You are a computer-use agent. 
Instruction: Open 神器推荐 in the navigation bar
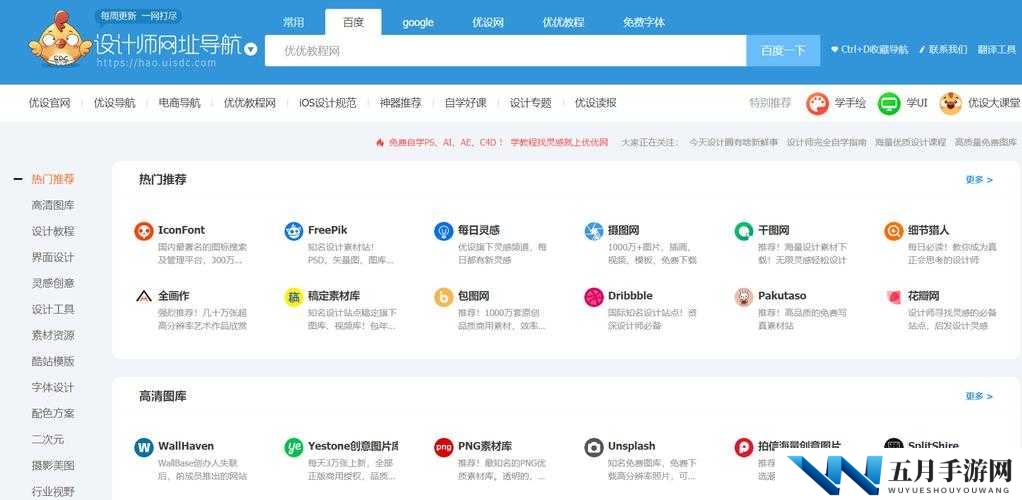coord(401,103)
